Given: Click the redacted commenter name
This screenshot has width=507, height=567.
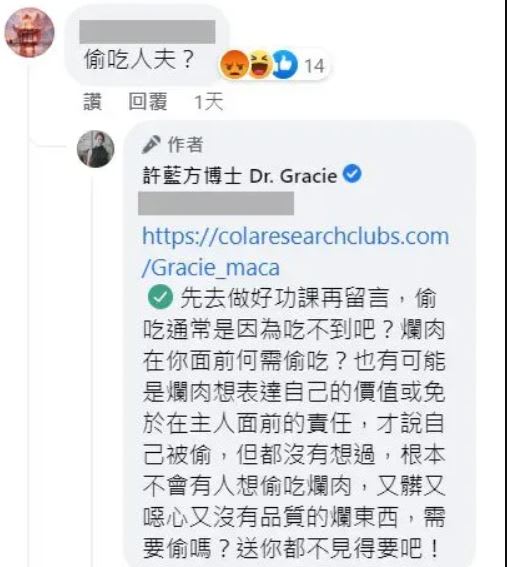Looking at the screenshot, I should 147,32.
